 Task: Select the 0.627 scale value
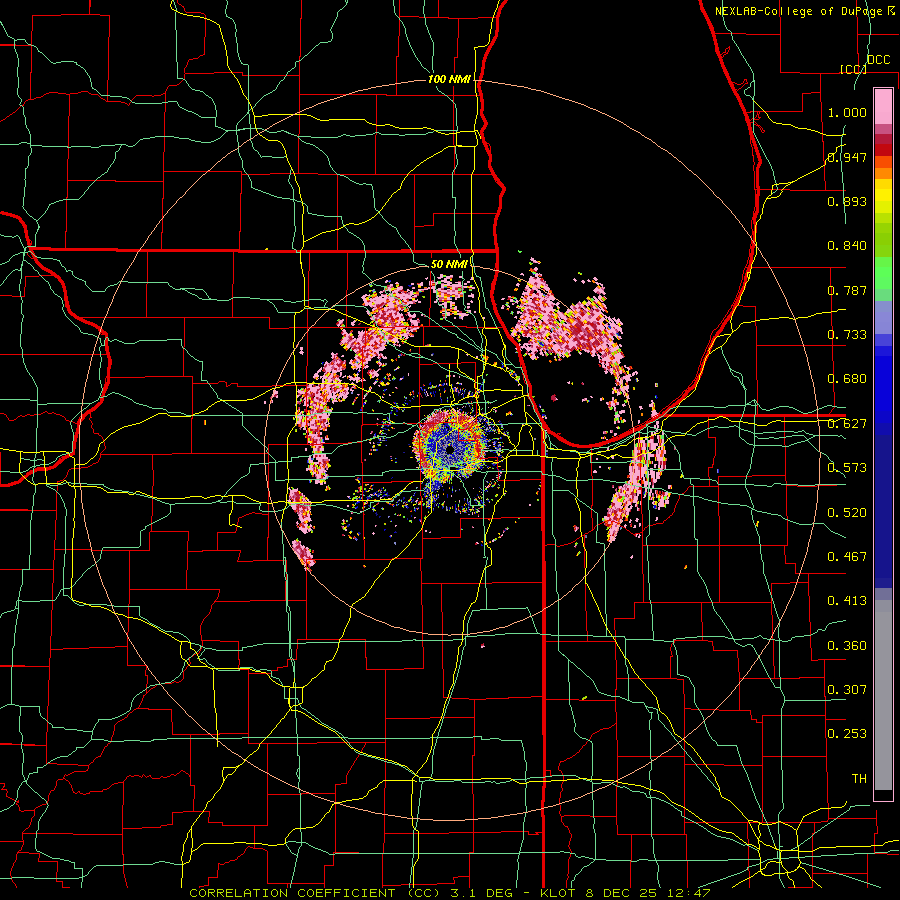(847, 424)
